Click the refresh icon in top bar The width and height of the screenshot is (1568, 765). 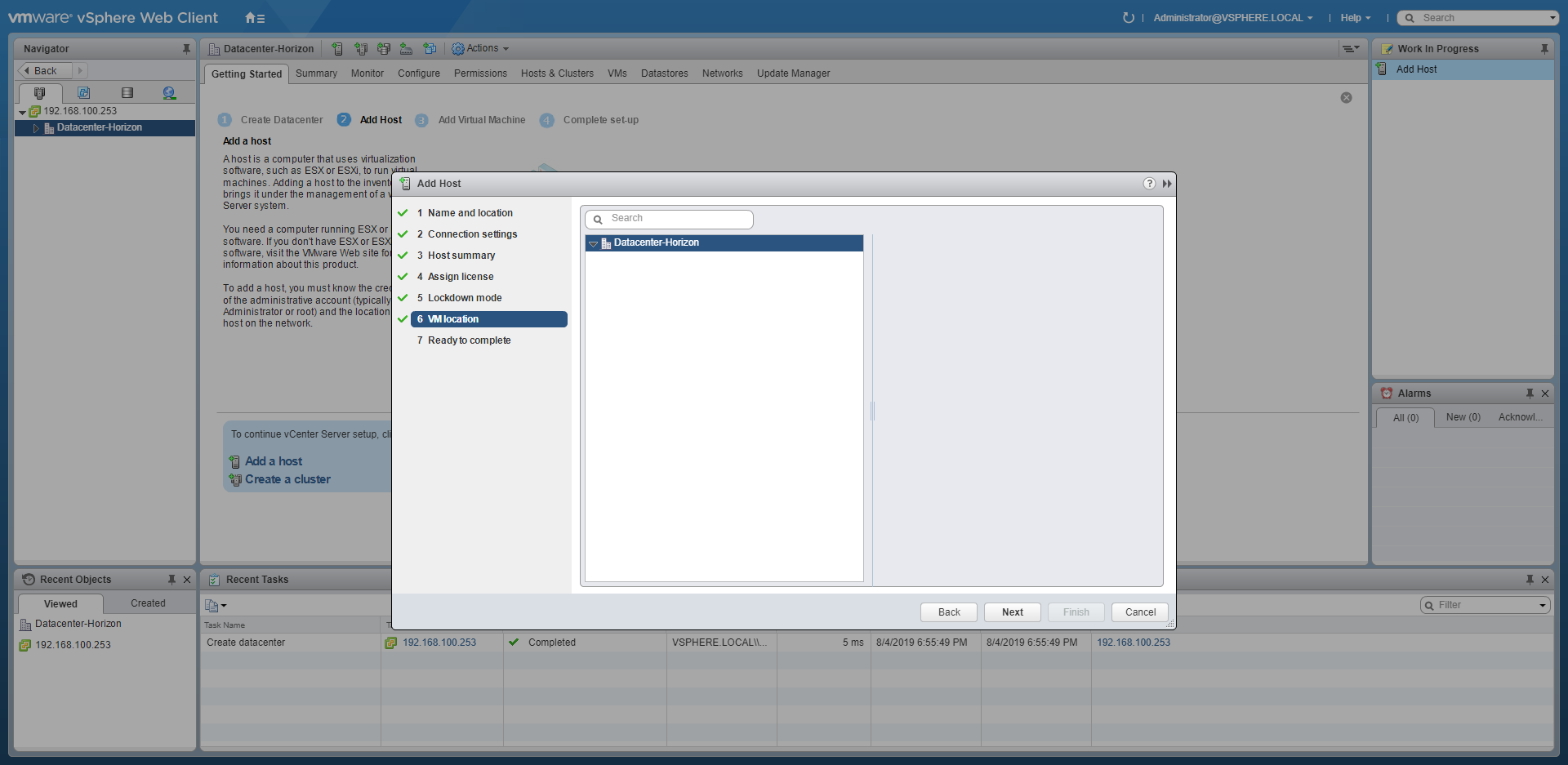pos(1129,18)
